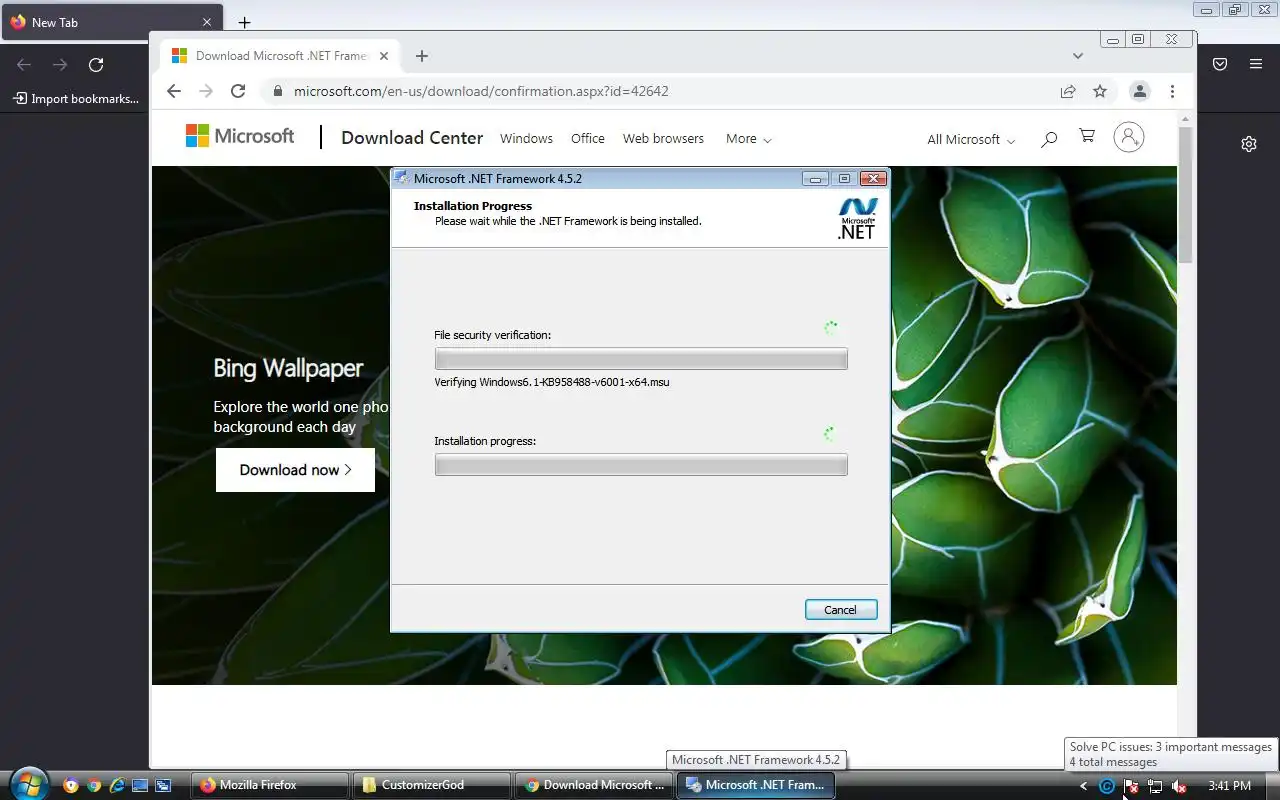The width and height of the screenshot is (1280, 800).
Task: Open Chrome's three-dot menu
Action: pyautogui.click(x=1172, y=91)
